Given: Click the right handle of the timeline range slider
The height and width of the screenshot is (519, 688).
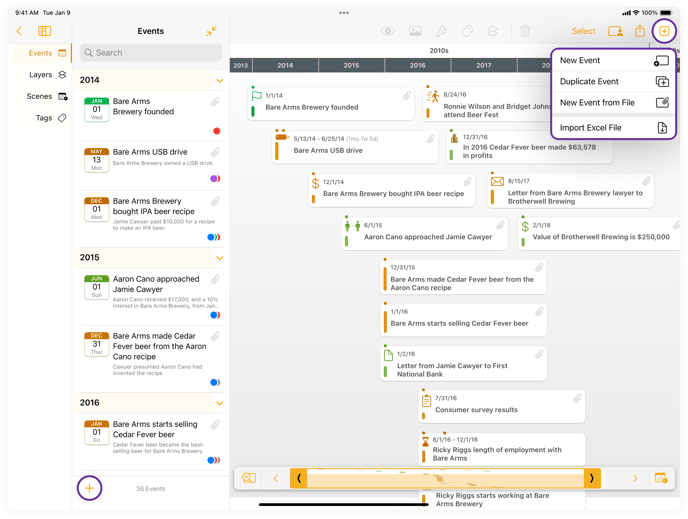Looking at the screenshot, I should tap(592, 479).
